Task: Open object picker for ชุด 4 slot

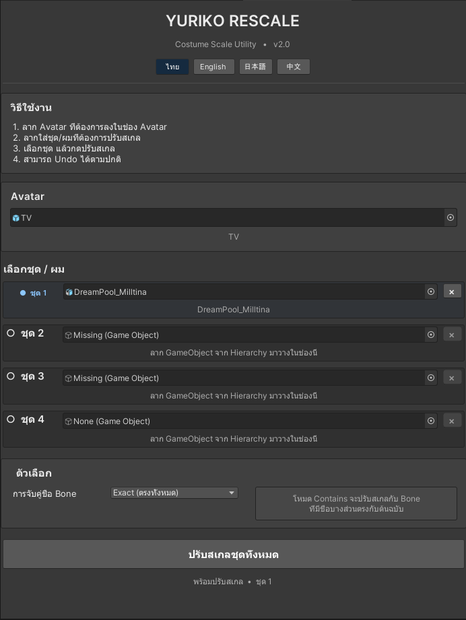Action: (431, 421)
